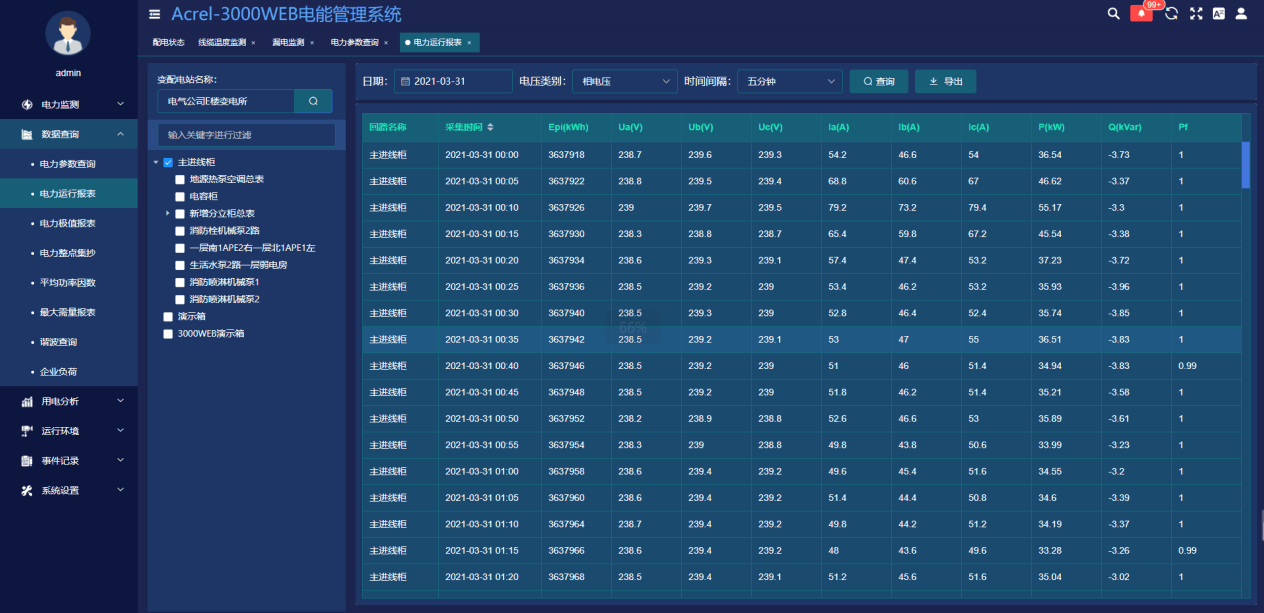Click the 电气公司E楼变电所 substation field
The image size is (1264, 613).
(x=226, y=101)
